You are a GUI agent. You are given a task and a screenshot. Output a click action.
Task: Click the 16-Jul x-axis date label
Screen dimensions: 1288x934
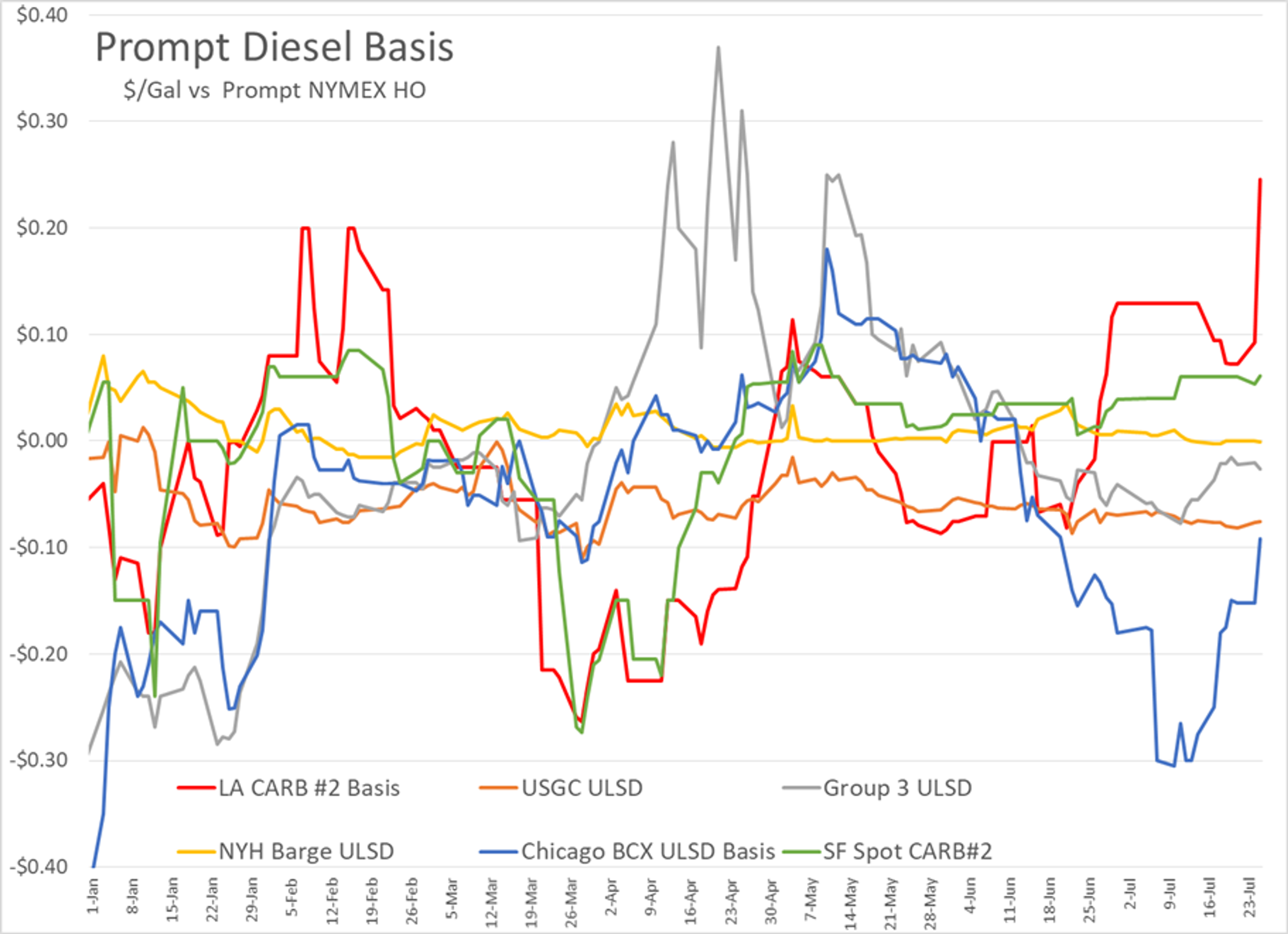click(1210, 898)
